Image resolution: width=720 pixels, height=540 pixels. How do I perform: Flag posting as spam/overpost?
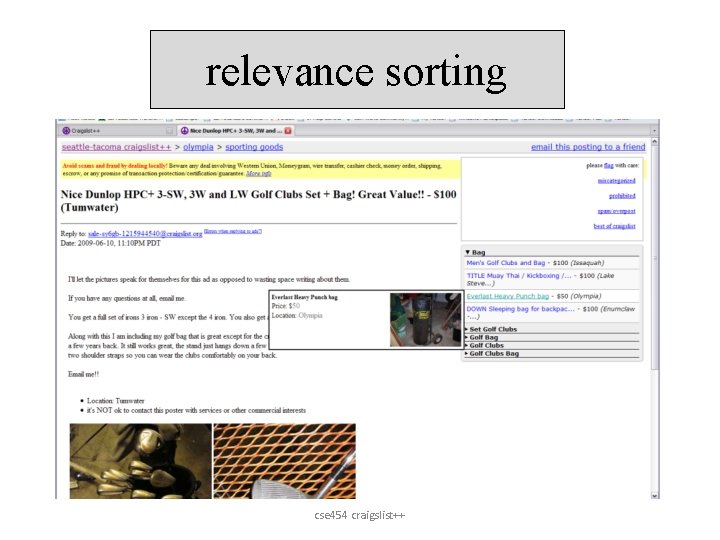click(616, 211)
